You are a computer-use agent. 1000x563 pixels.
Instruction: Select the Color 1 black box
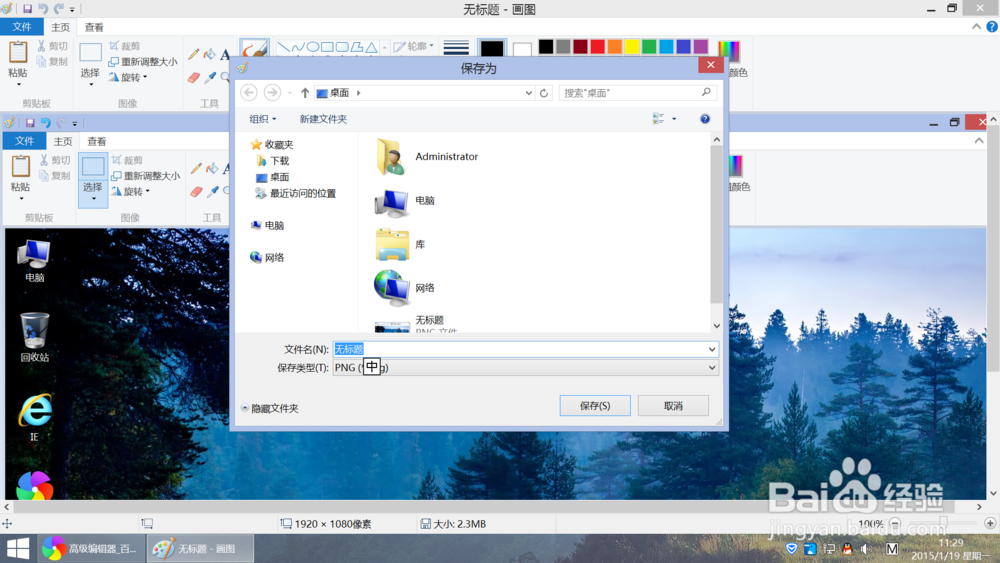pyautogui.click(x=492, y=48)
